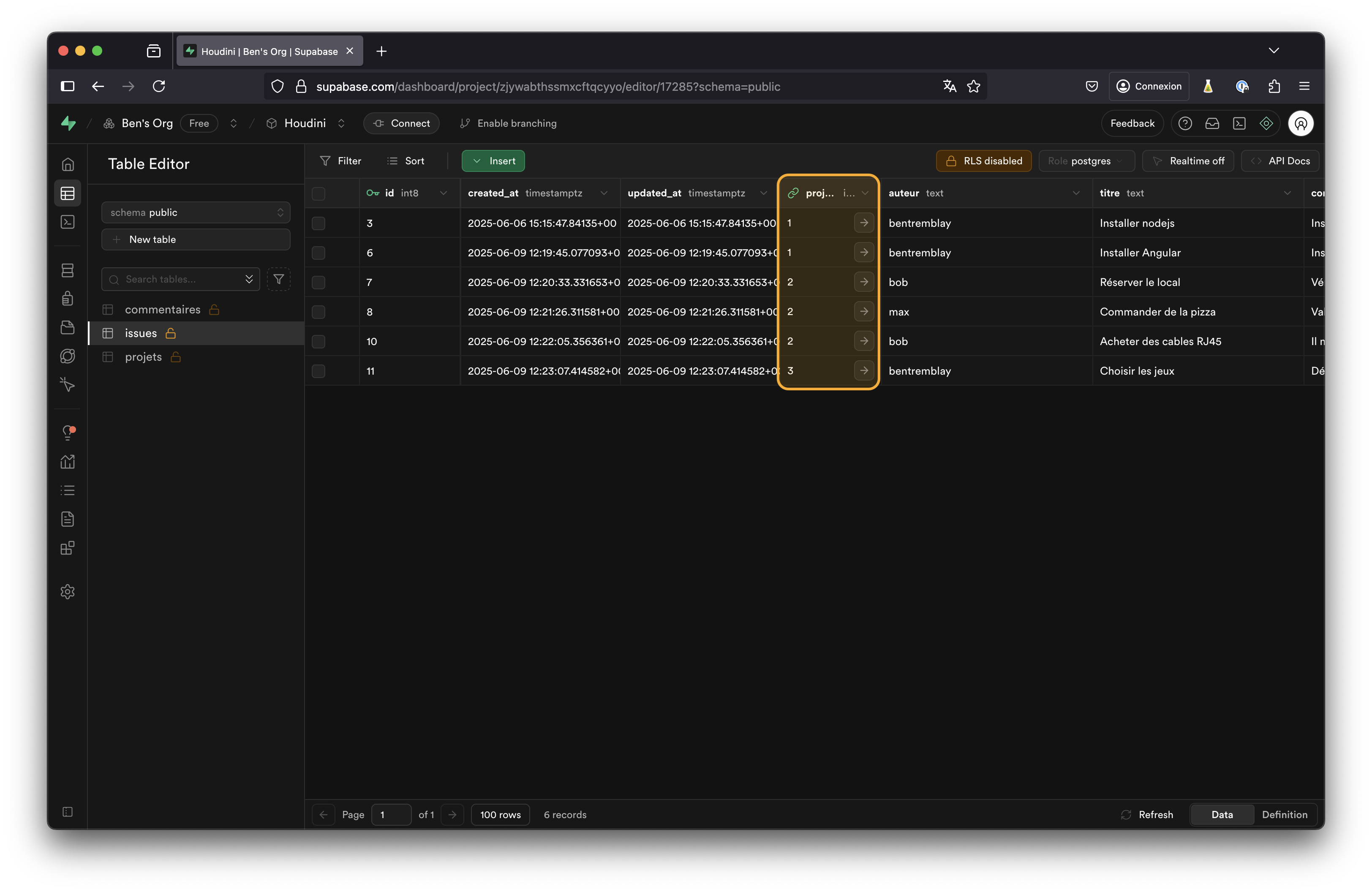Viewport: 1372px width, 892px height.
Task: Click the Insert button
Action: [493, 161]
